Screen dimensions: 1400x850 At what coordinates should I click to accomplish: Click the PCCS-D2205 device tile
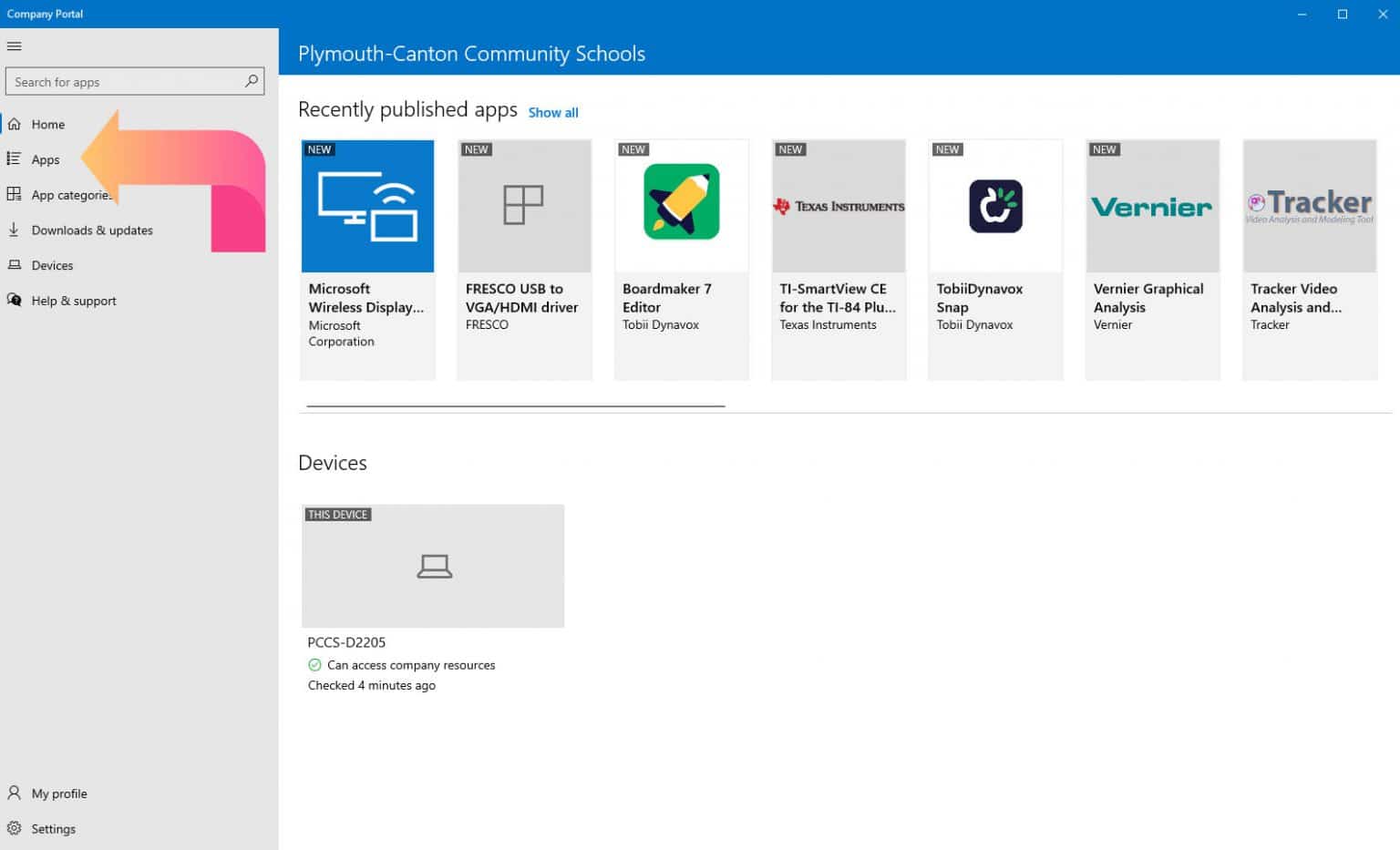432,565
